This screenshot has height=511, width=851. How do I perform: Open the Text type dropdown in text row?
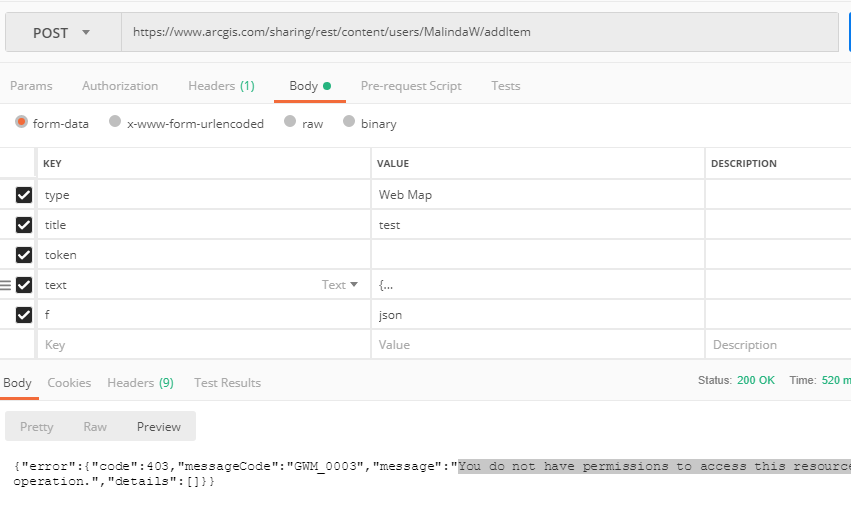(340, 285)
